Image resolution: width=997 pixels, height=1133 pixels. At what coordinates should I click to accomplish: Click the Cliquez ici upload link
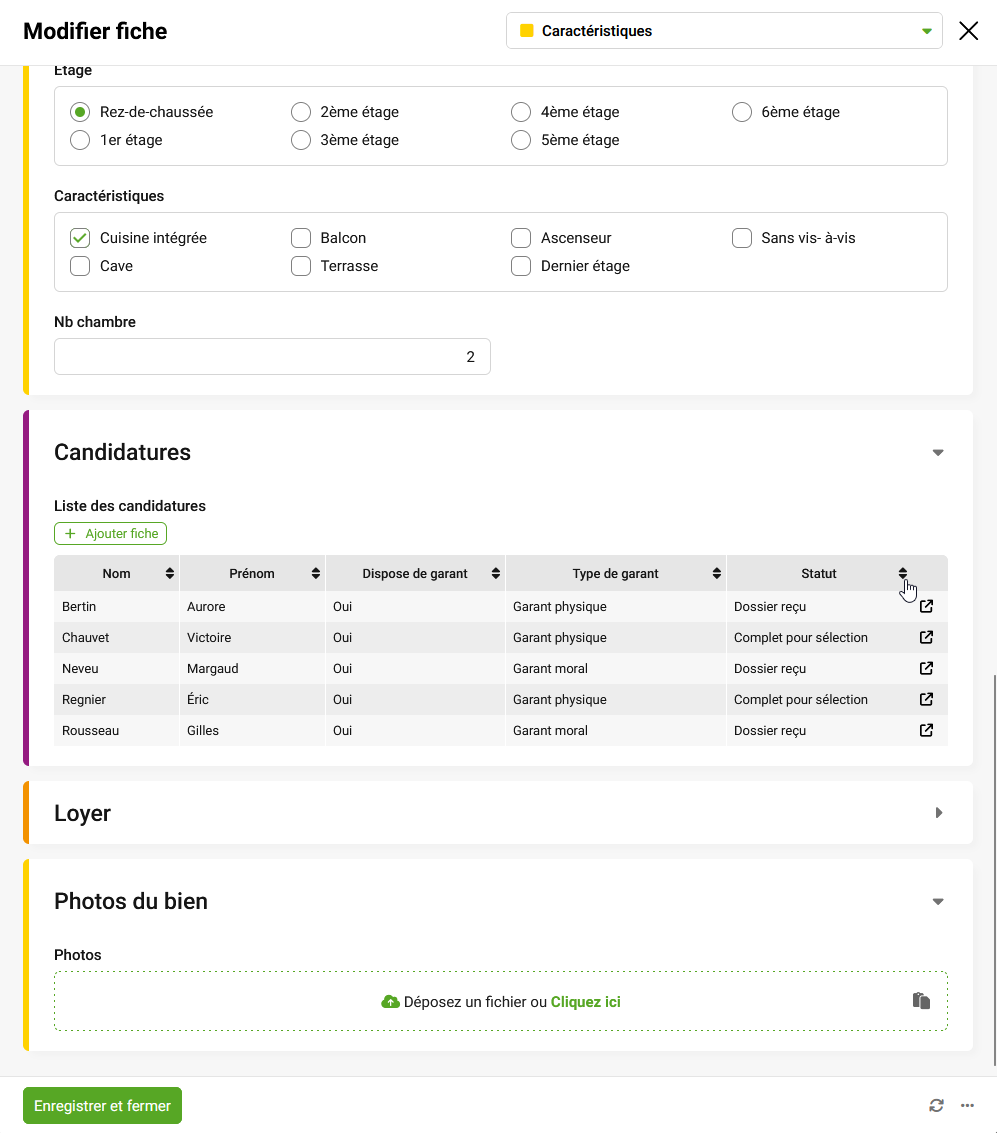(585, 1001)
